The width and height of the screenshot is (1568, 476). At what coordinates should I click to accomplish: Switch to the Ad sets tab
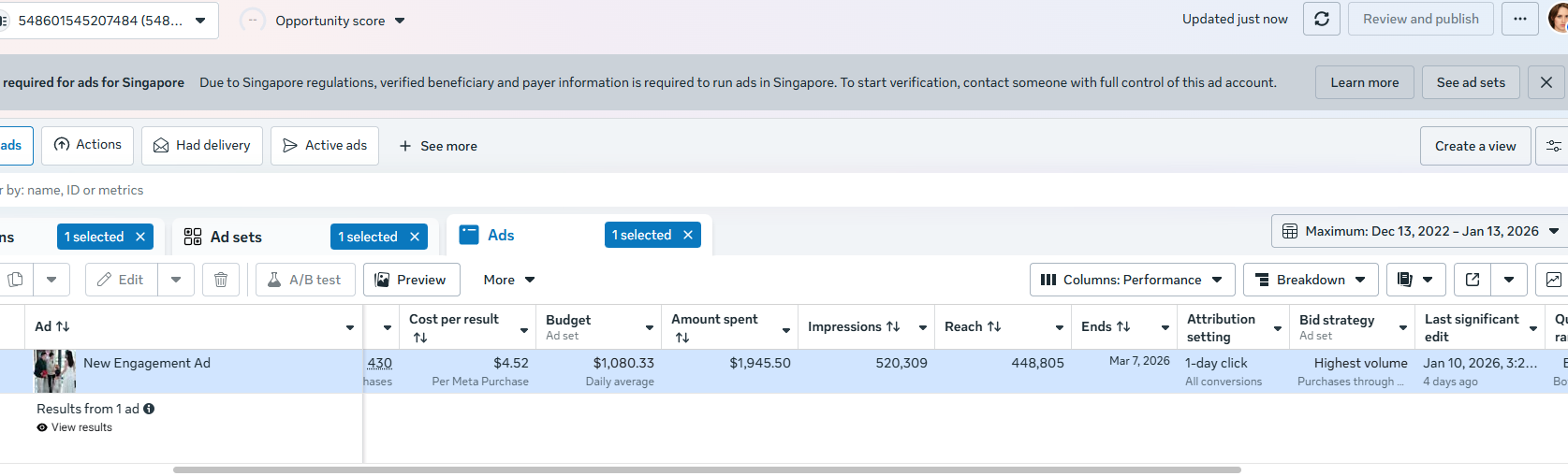[236, 237]
